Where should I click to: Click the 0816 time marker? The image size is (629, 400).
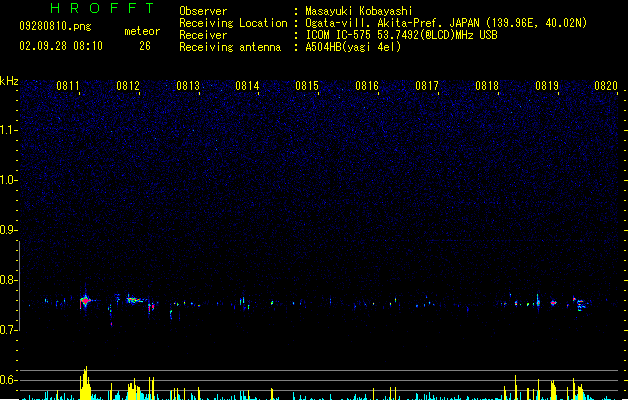coord(367,86)
